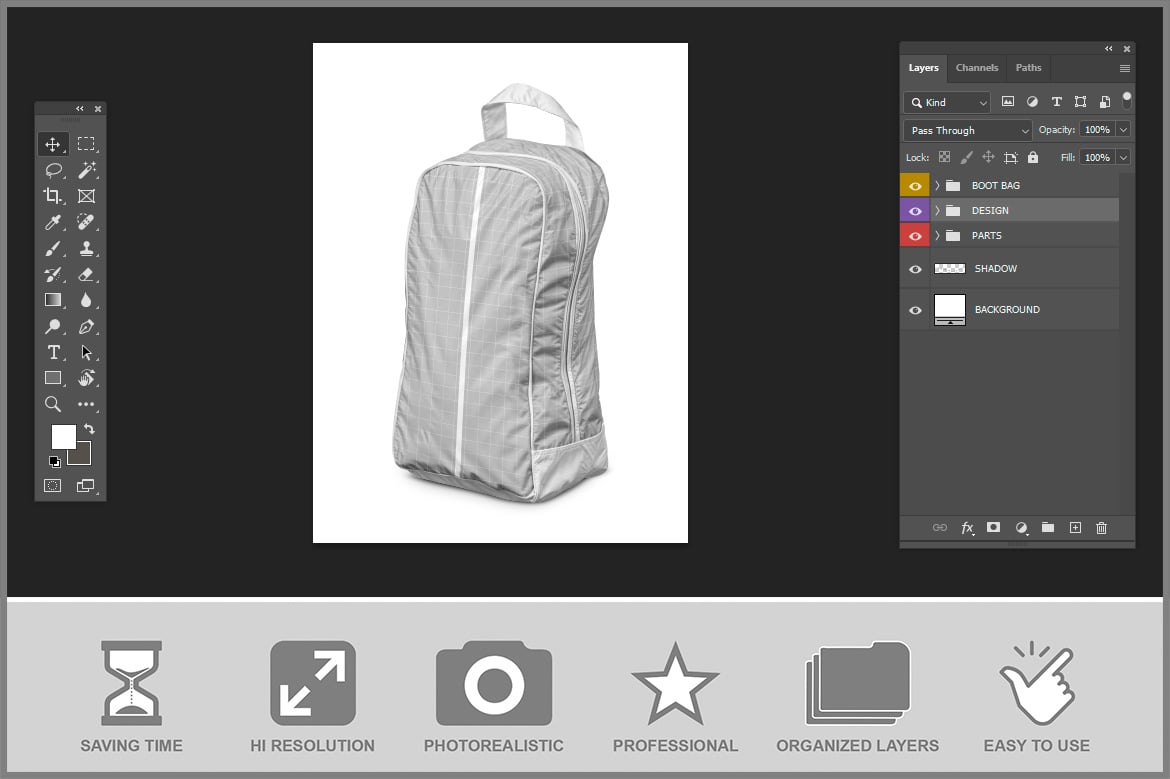Filter layers by pixel layers
This screenshot has height=779, width=1170.
tap(1007, 101)
